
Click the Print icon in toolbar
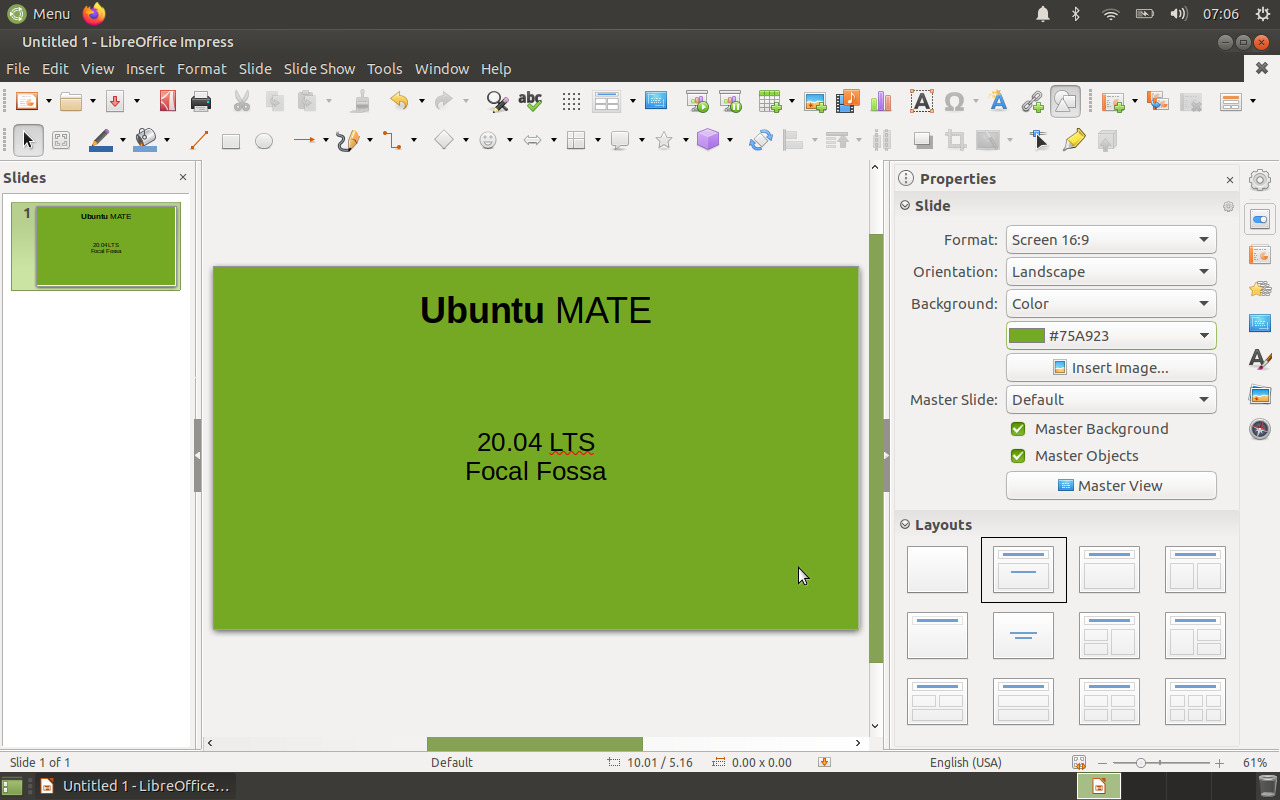click(201, 101)
